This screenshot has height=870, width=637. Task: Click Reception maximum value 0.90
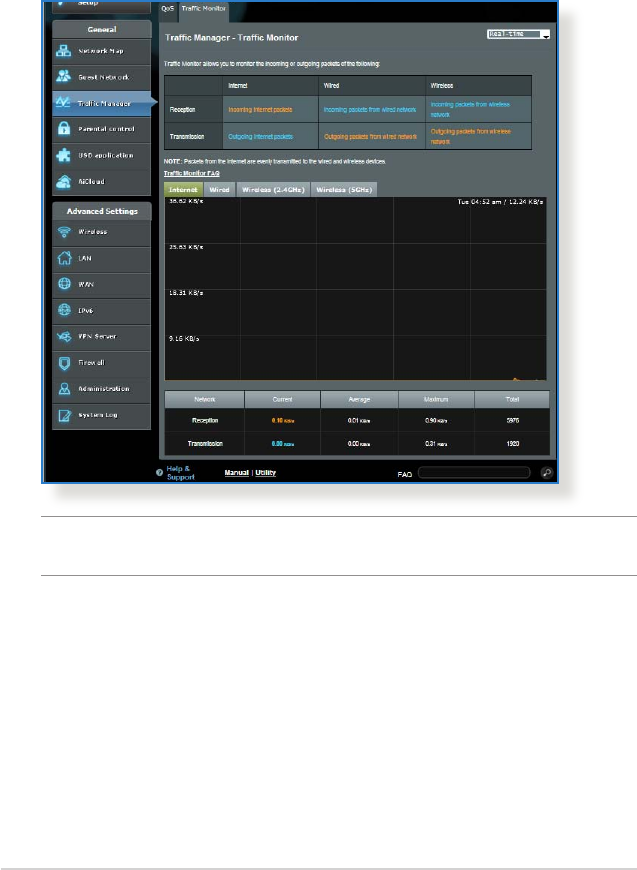pyautogui.click(x=436, y=421)
